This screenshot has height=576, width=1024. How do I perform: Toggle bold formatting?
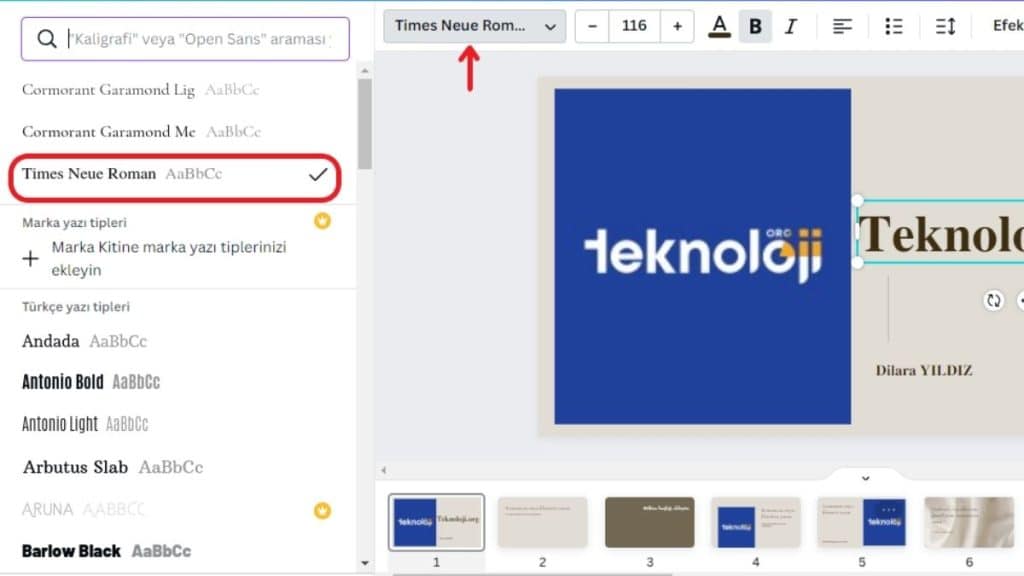tap(755, 26)
